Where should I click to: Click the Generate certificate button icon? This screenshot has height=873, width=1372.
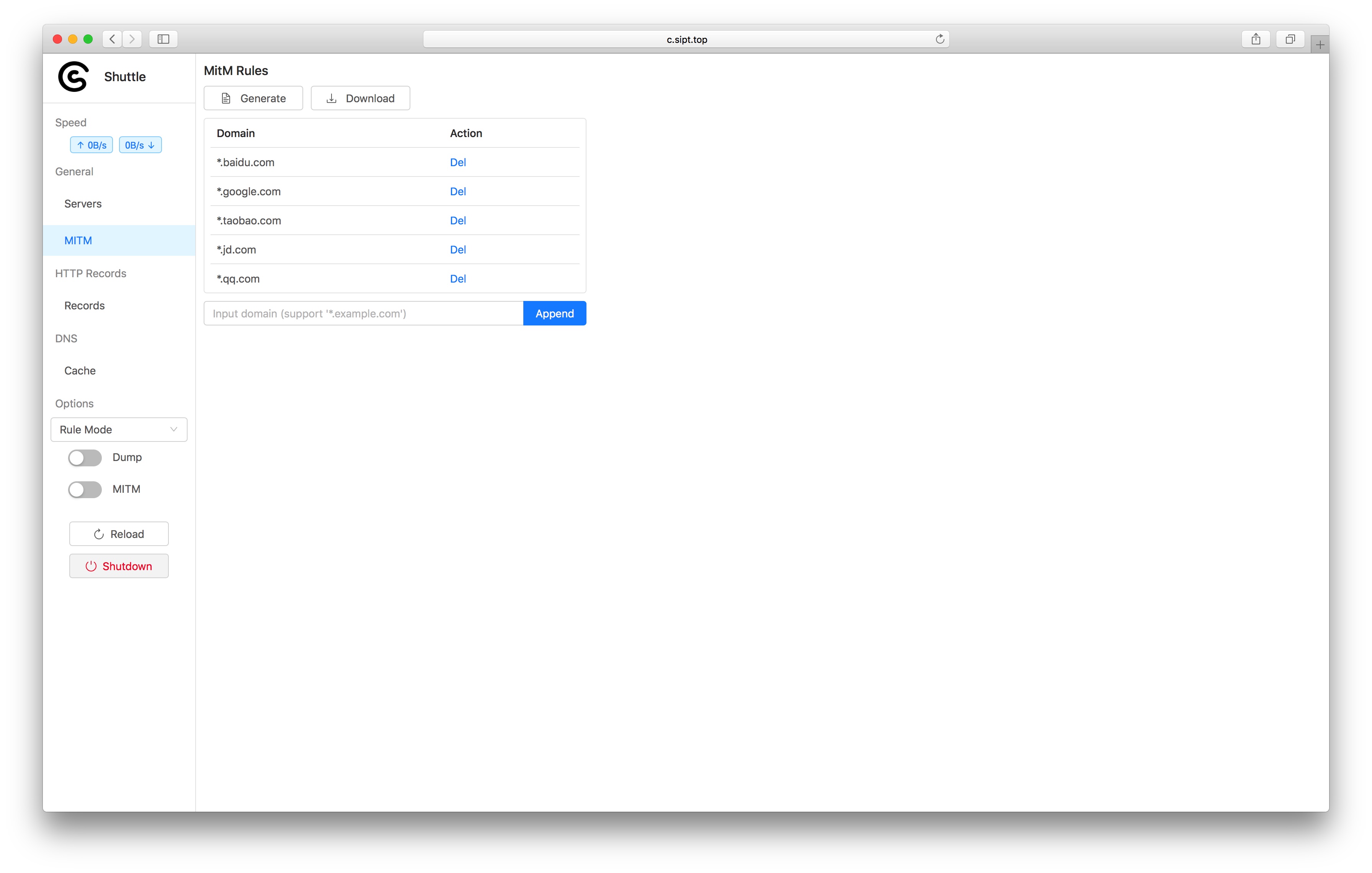[x=226, y=98]
